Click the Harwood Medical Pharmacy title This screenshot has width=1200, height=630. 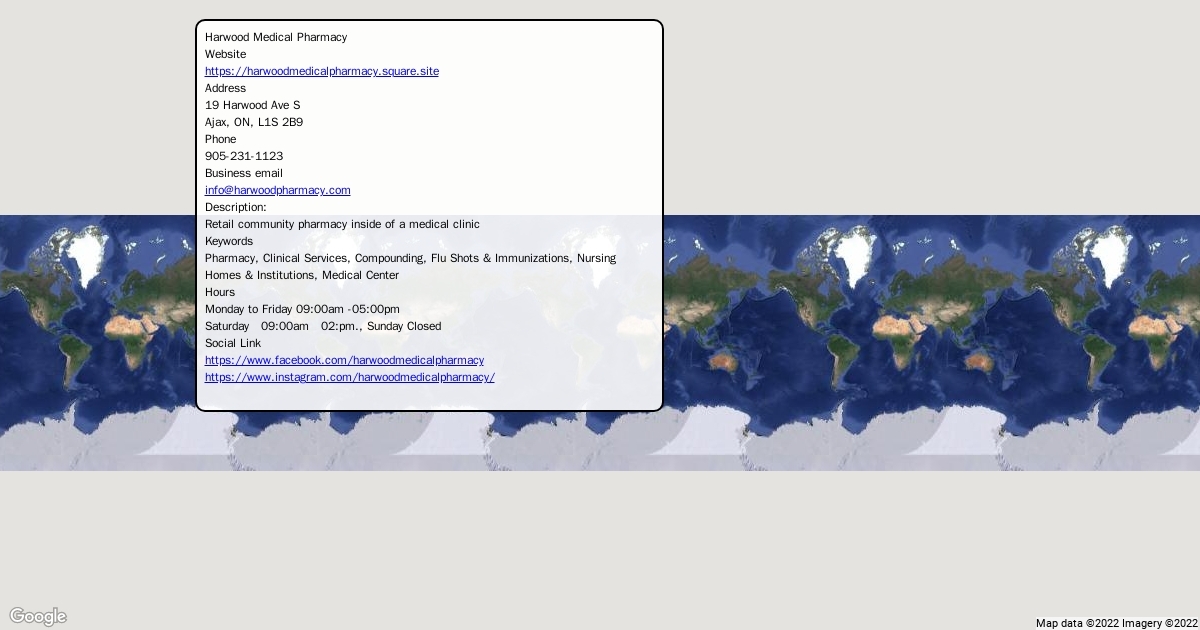pos(276,37)
